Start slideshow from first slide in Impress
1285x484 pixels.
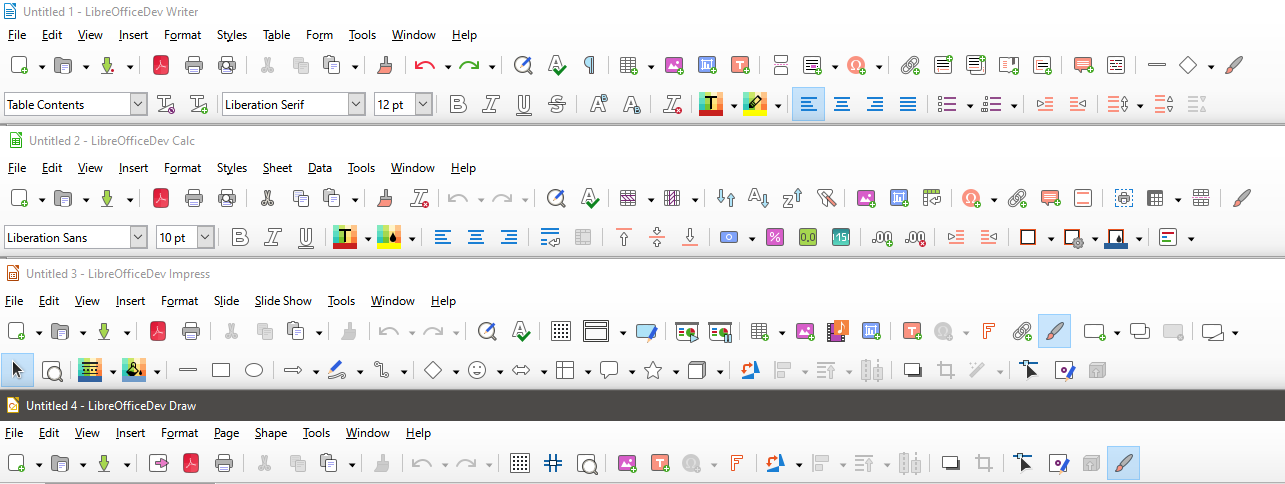(686, 331)
